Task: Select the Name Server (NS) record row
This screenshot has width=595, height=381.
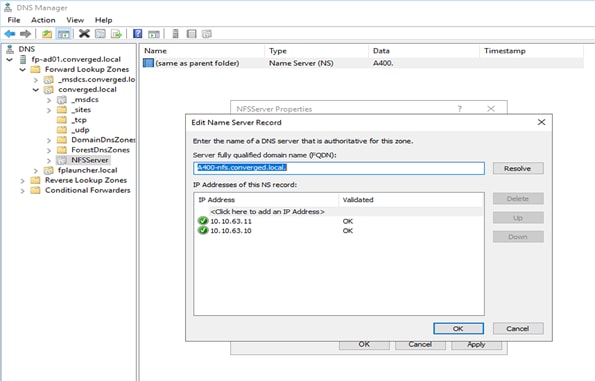Action: coord(362,63)
